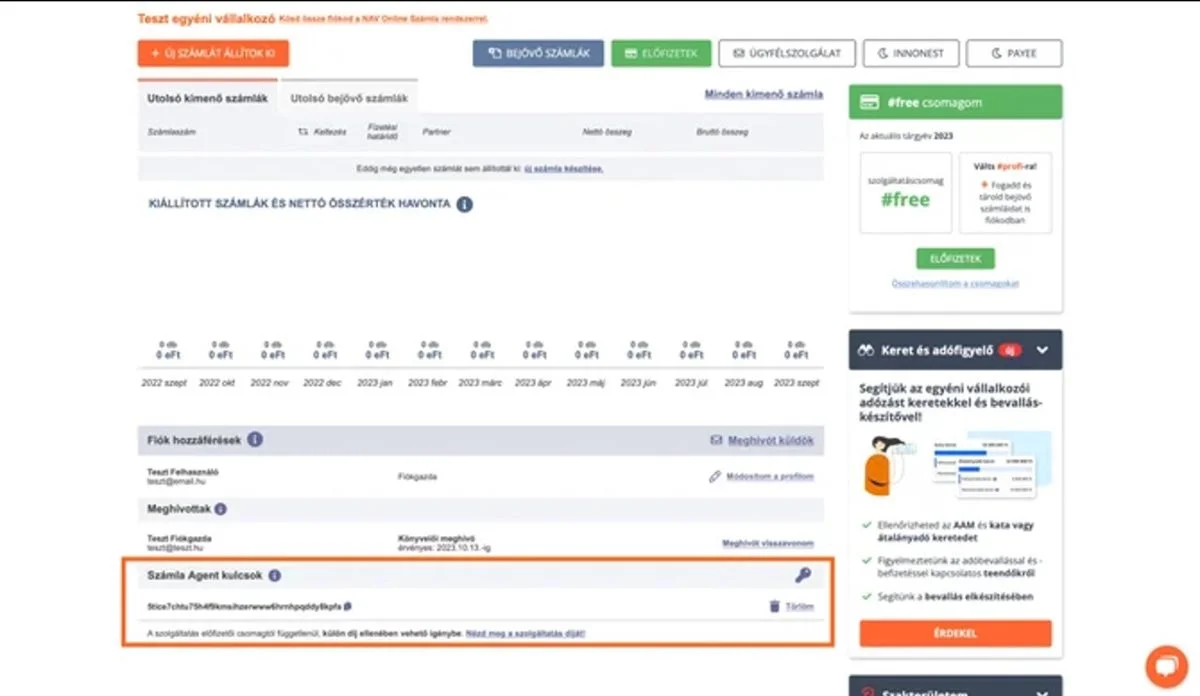Open the Utolsó bejövő számlák tab
Screen dimensions: 1200x696
click(x=349, y=98)
